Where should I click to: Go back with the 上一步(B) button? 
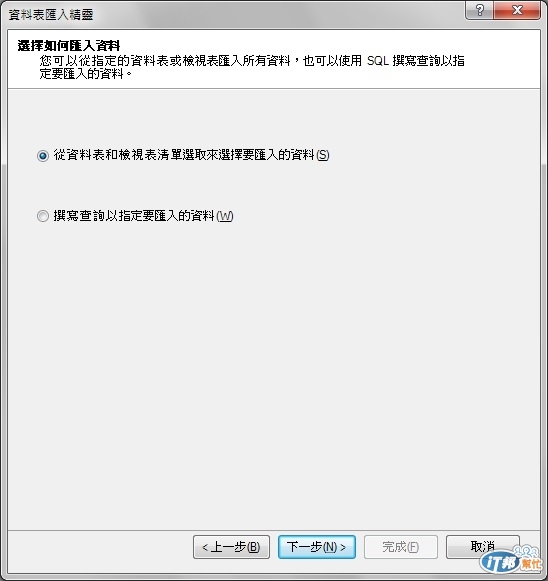tap(231, 547)
